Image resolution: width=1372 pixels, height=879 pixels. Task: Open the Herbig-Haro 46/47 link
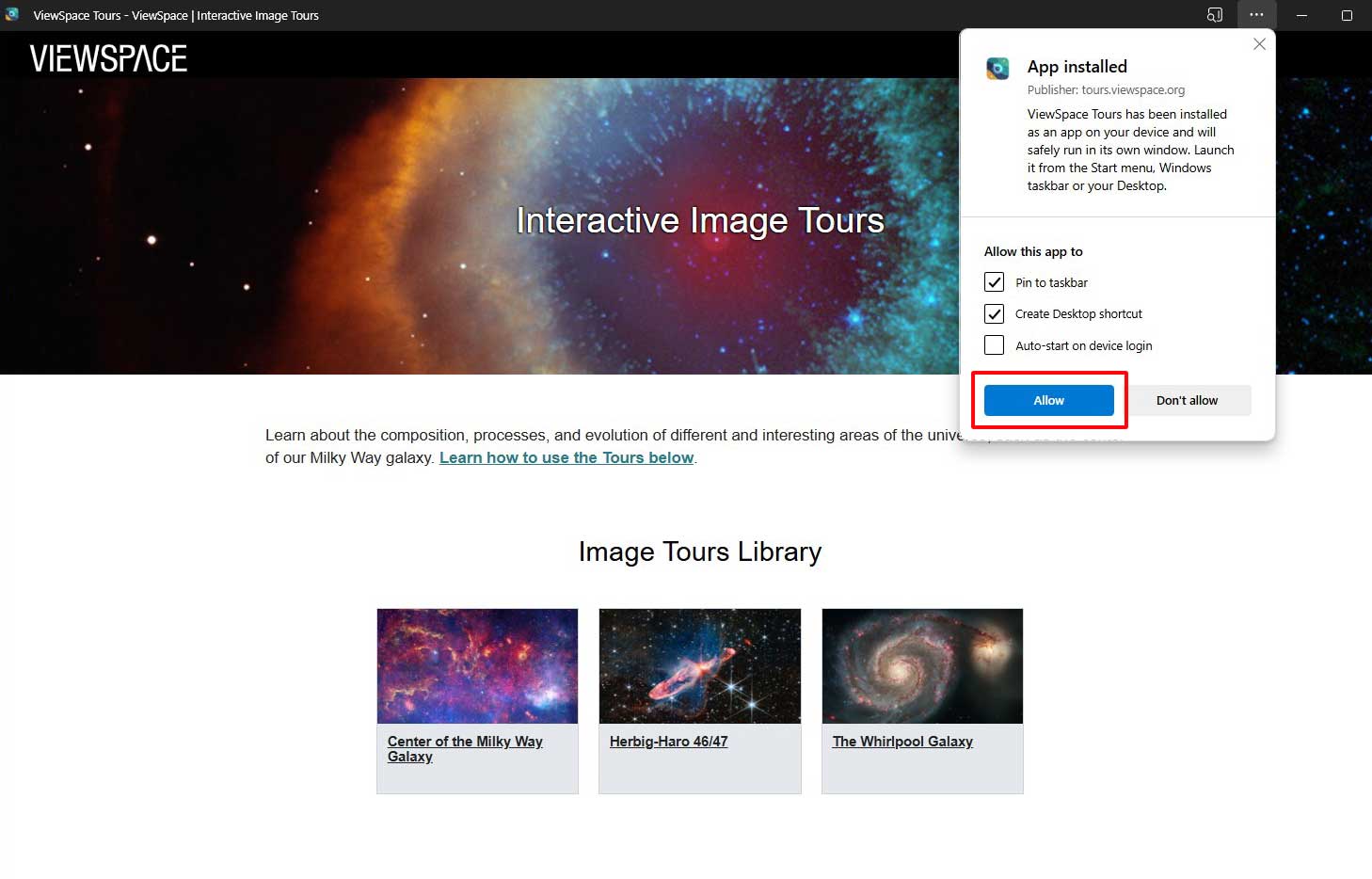point(668,742)
